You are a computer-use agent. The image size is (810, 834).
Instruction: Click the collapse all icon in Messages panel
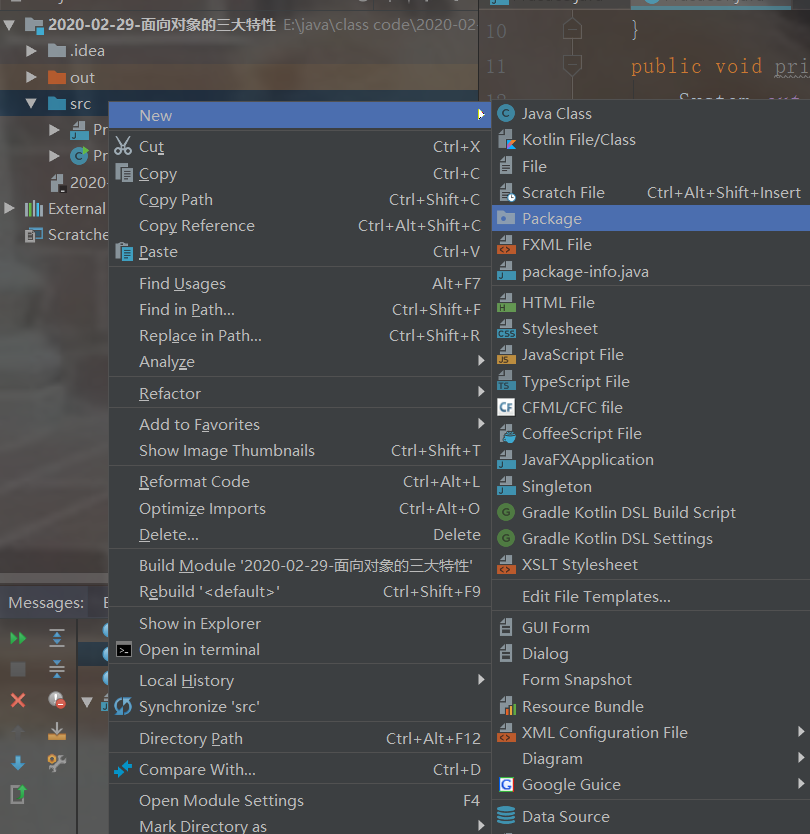56,669
